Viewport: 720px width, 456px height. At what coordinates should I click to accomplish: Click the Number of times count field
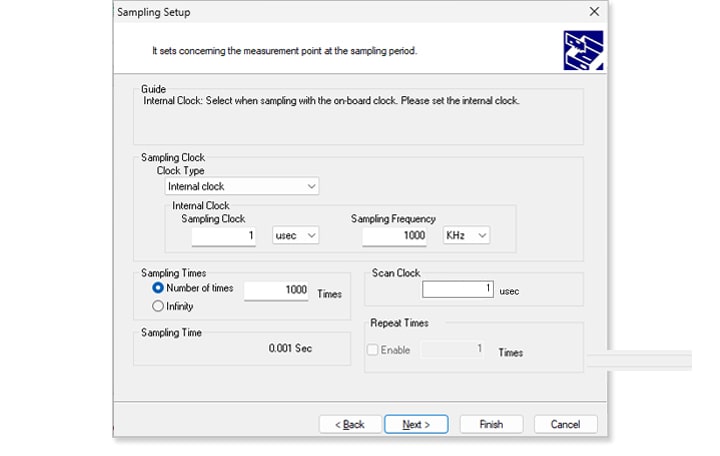point(276,289)
